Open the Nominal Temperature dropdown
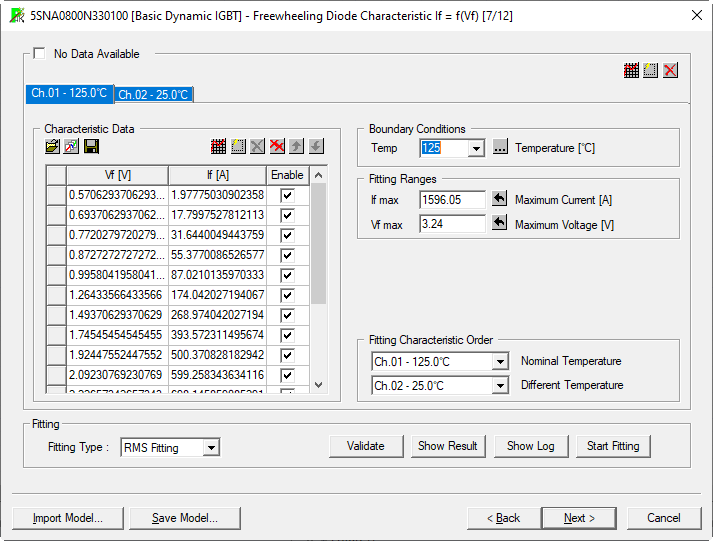Viewport: 713px width, 541px height. tap(500, 362)
